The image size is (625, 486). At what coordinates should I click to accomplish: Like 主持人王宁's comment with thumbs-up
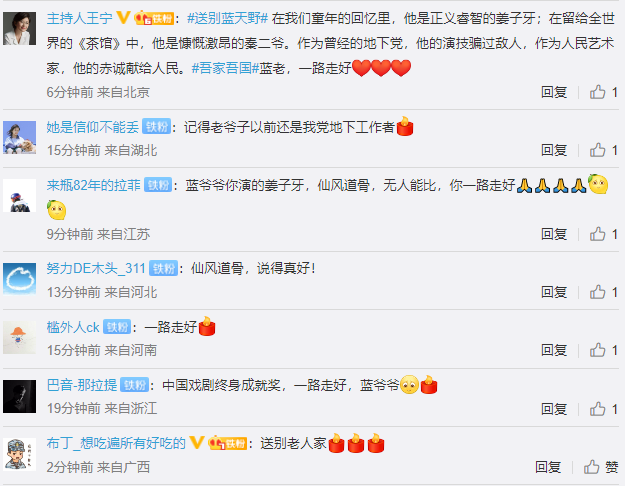(x=597, y=92)
